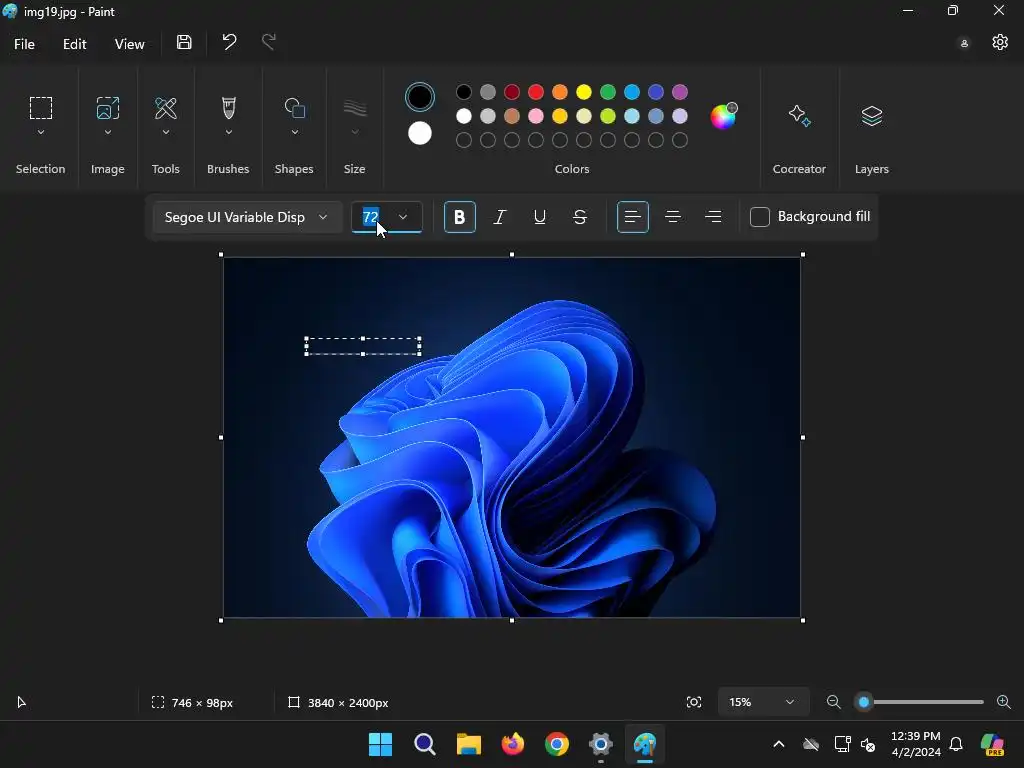This screenshot has height=768, width=1024.
Task: Align text center
Action: 673,217
